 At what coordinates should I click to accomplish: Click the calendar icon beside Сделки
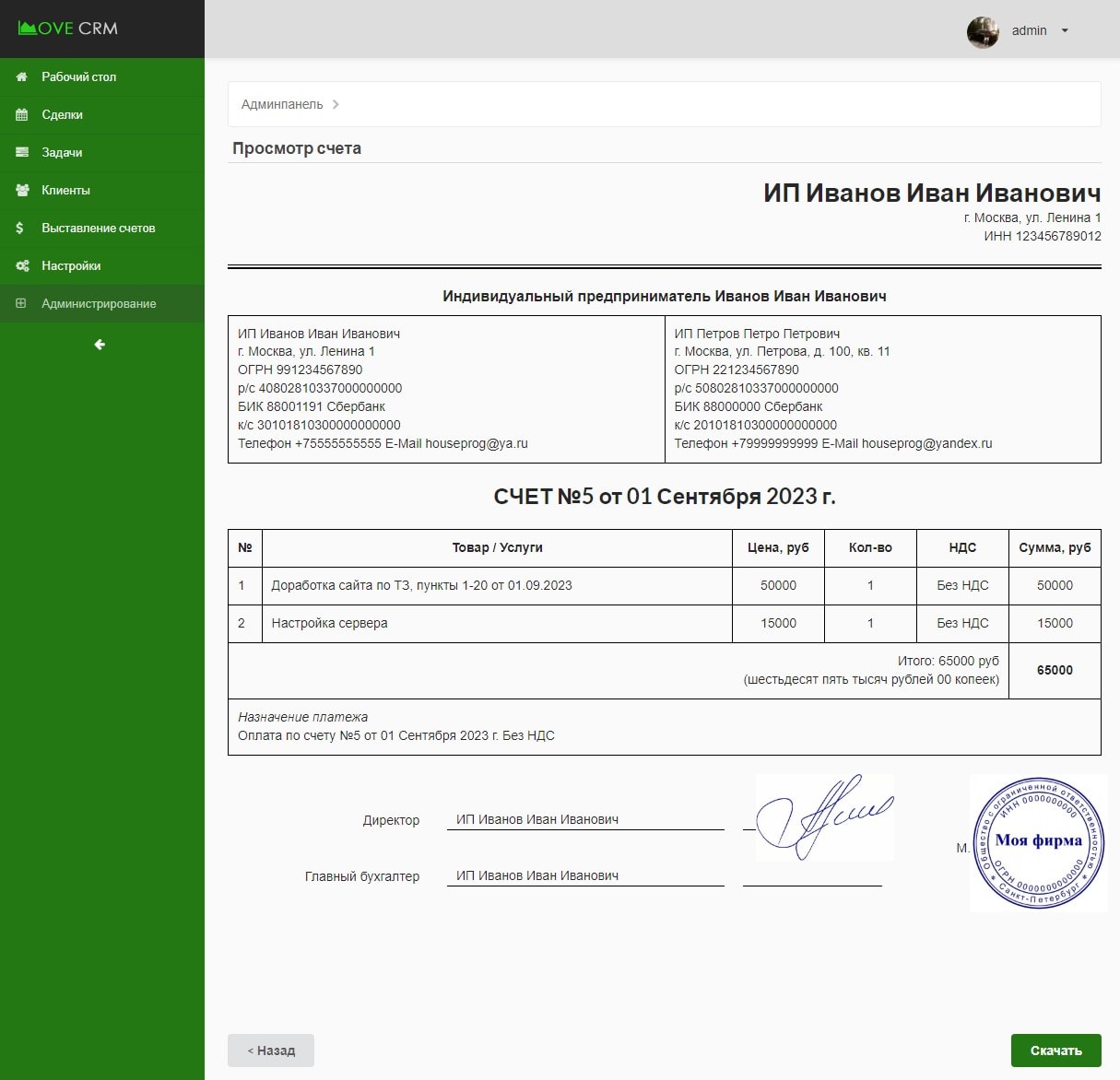[22, 115]
